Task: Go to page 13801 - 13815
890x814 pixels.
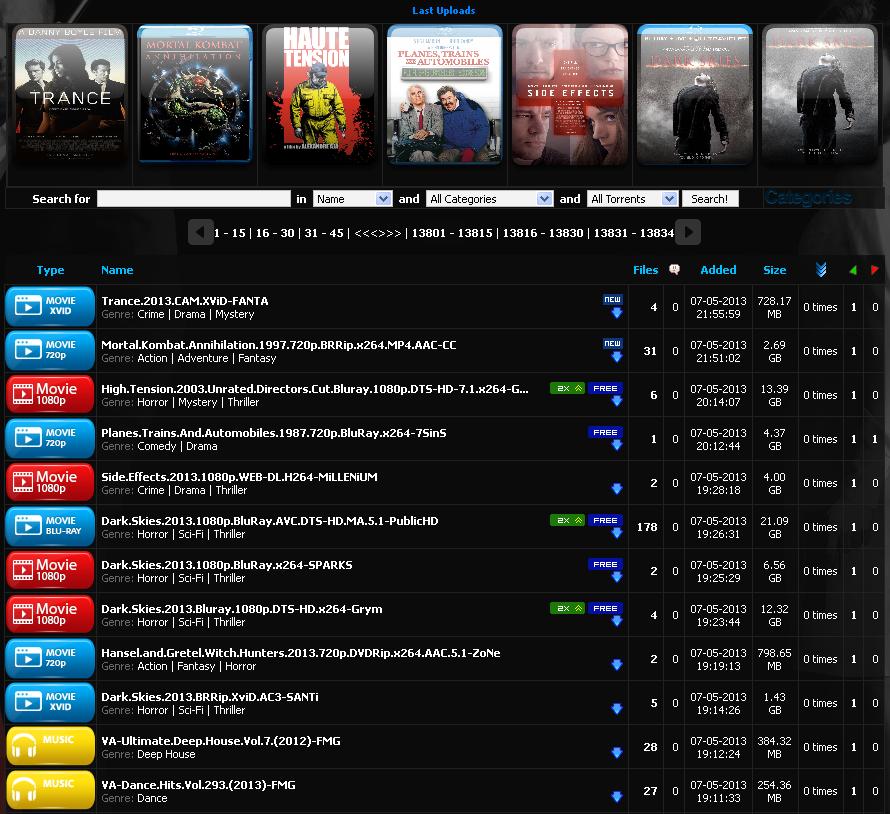Action: click(452, 233)
